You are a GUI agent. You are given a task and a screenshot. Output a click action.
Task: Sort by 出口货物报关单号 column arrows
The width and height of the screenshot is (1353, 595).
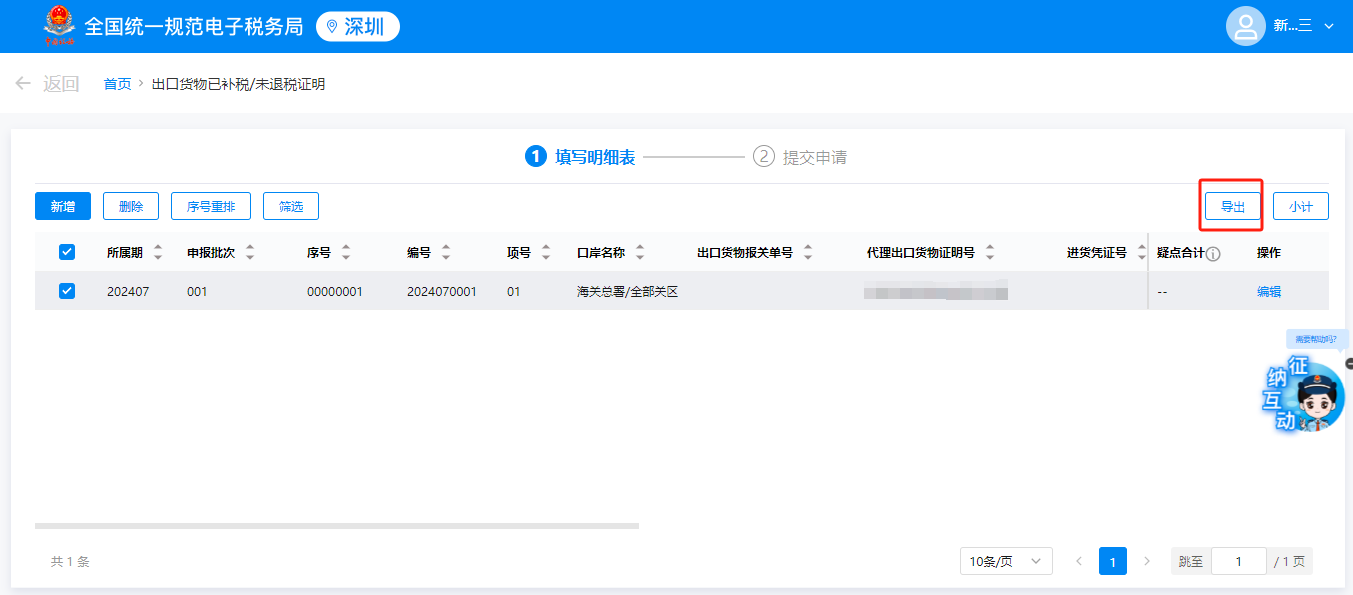(808, 252)
